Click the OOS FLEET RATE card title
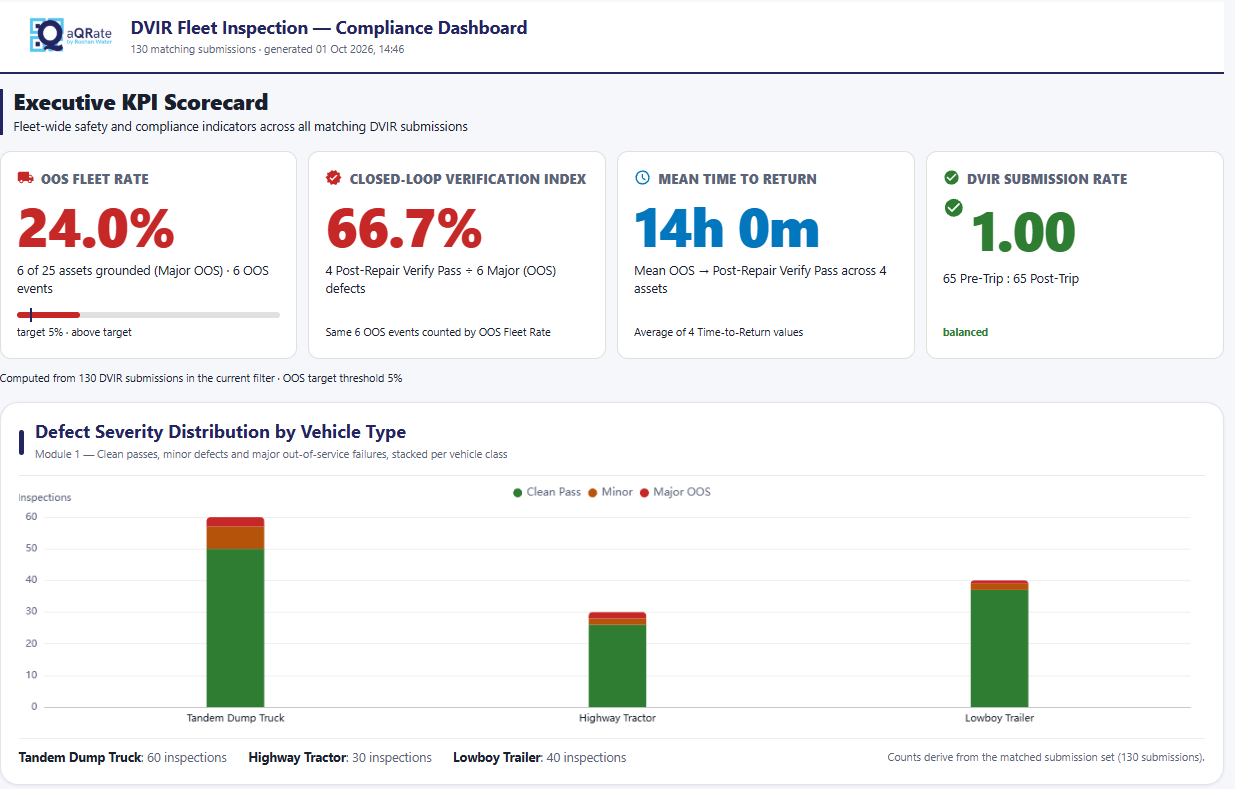This screenshot has width=1235, height=789. (95, 179)
